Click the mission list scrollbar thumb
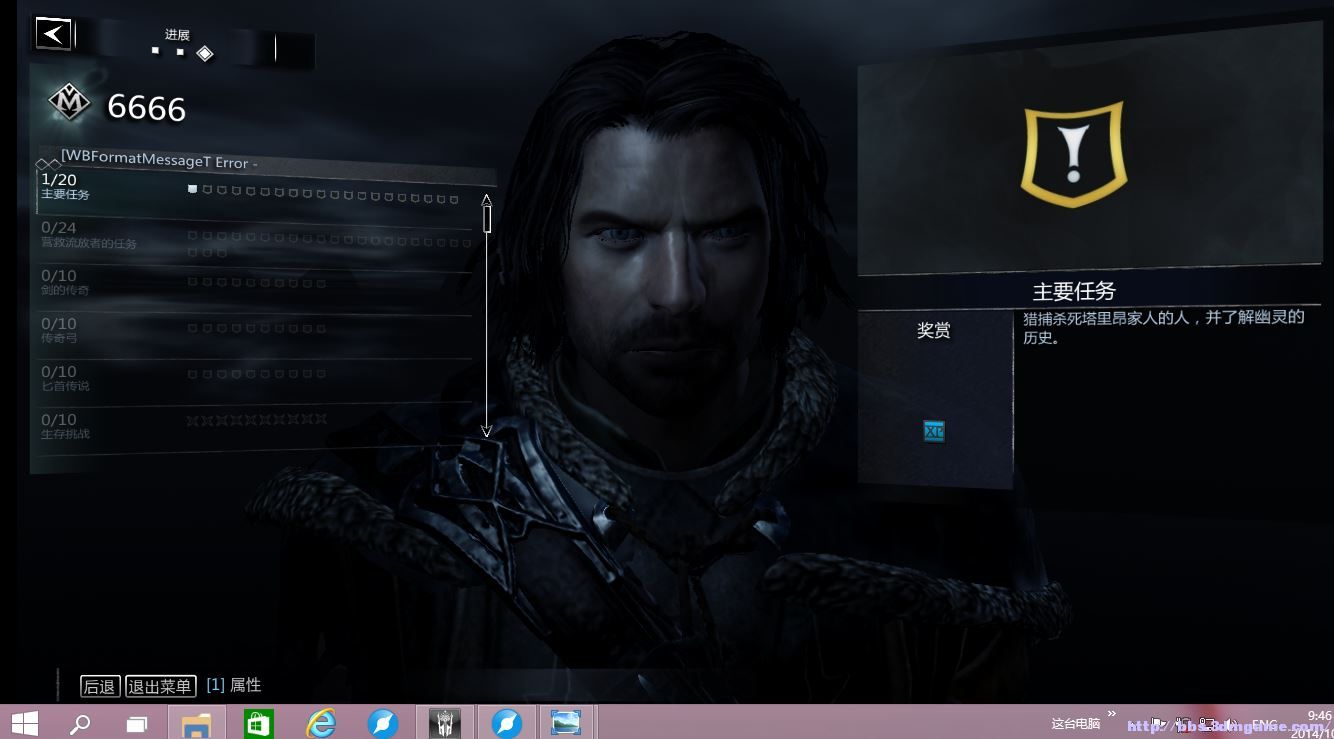This screenshot has height=739, width=1334. pos(487,218)
